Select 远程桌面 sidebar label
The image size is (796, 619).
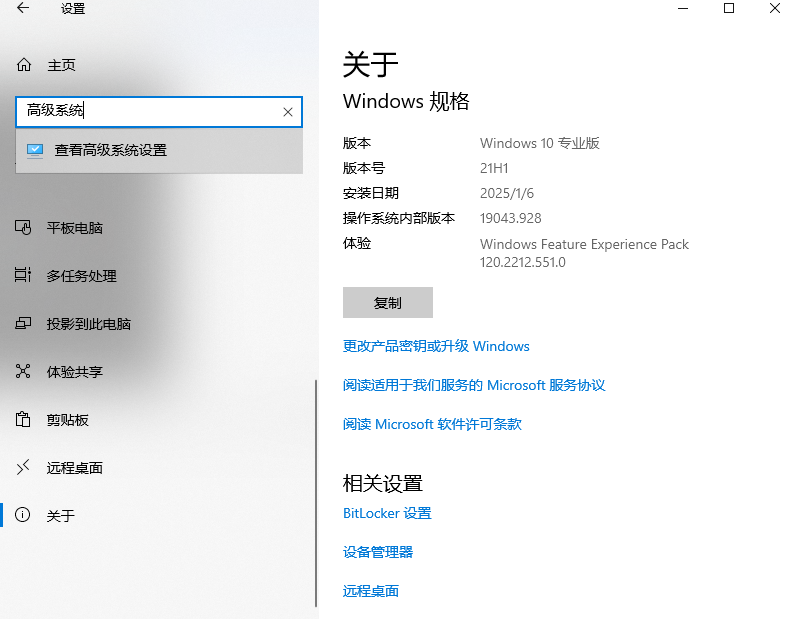point(75,468)
